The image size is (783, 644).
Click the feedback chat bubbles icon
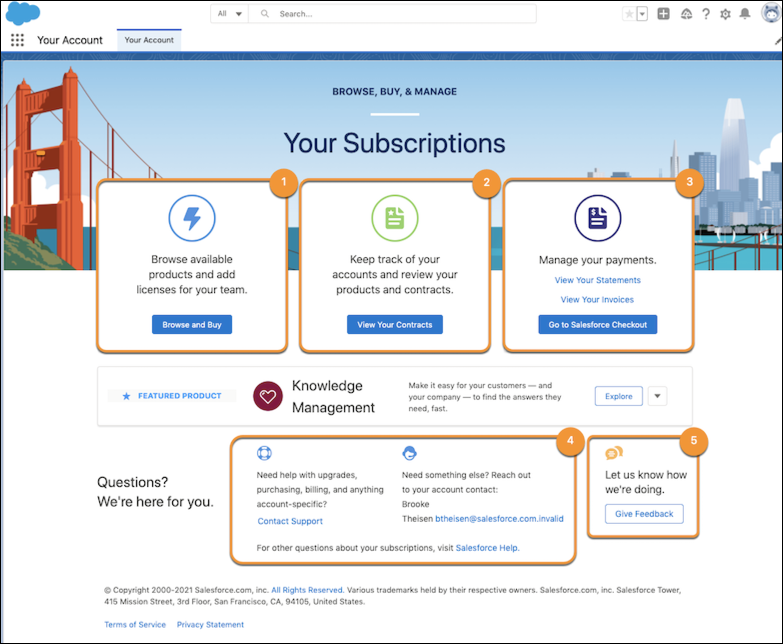[x=614, y=453]
